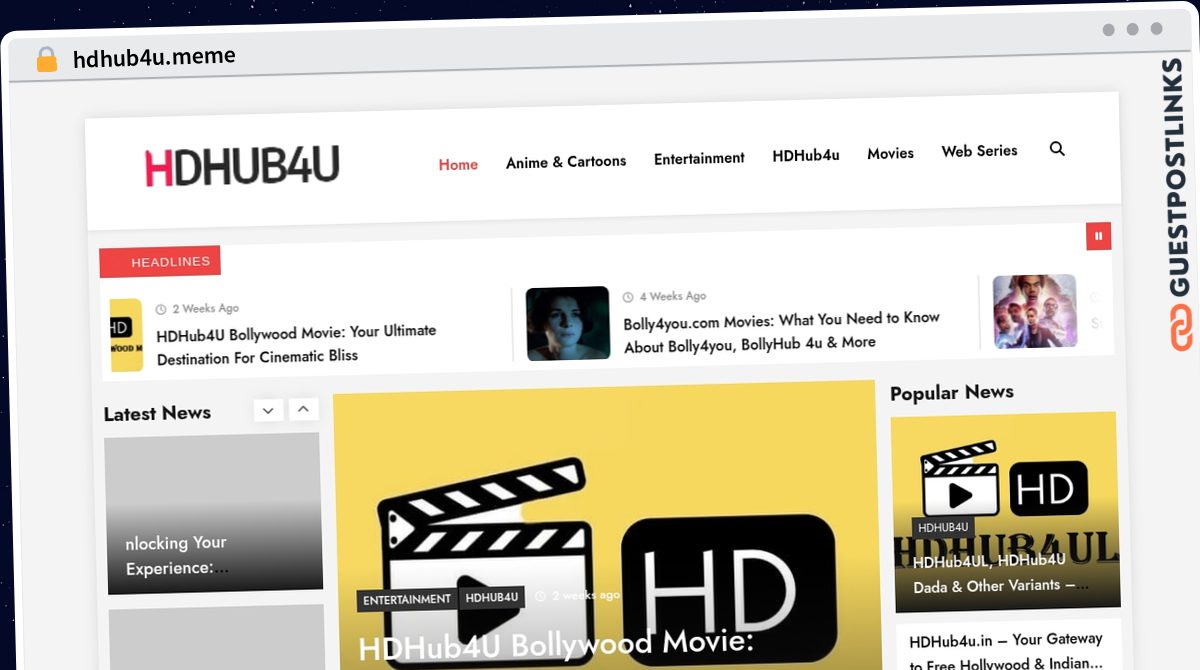Click the Latest News heading
1200x670 pixels.
pos(157,413)
